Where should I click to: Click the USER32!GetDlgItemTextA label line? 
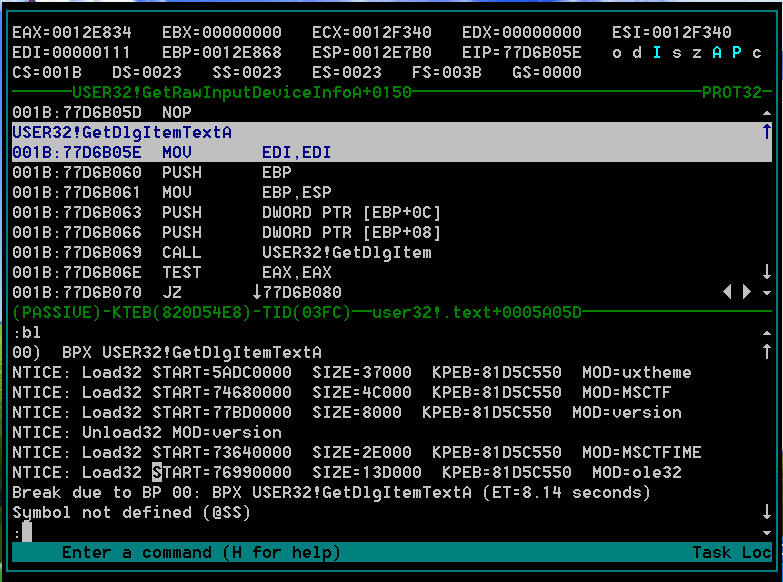click(122, 132)
